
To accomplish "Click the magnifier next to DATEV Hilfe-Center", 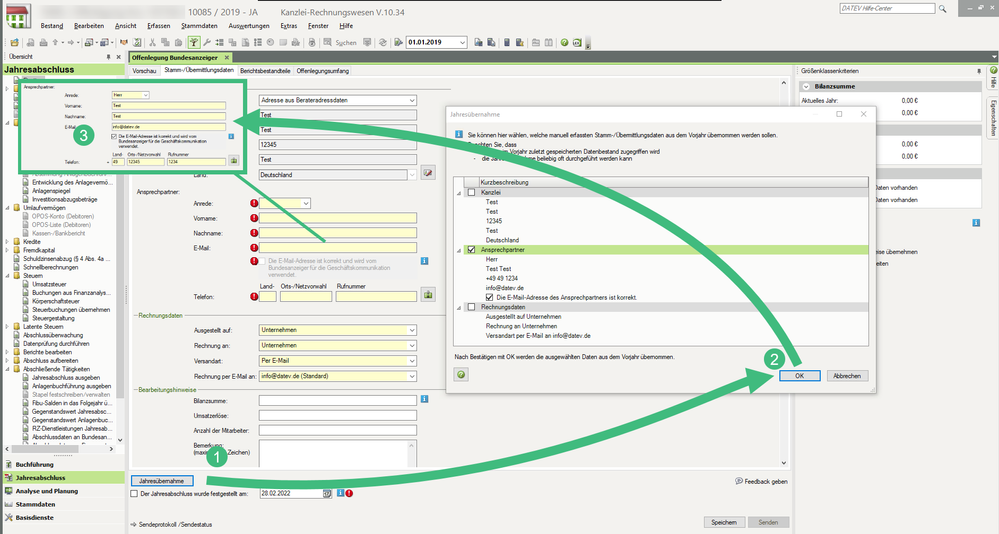I will [x=942, y=9].
